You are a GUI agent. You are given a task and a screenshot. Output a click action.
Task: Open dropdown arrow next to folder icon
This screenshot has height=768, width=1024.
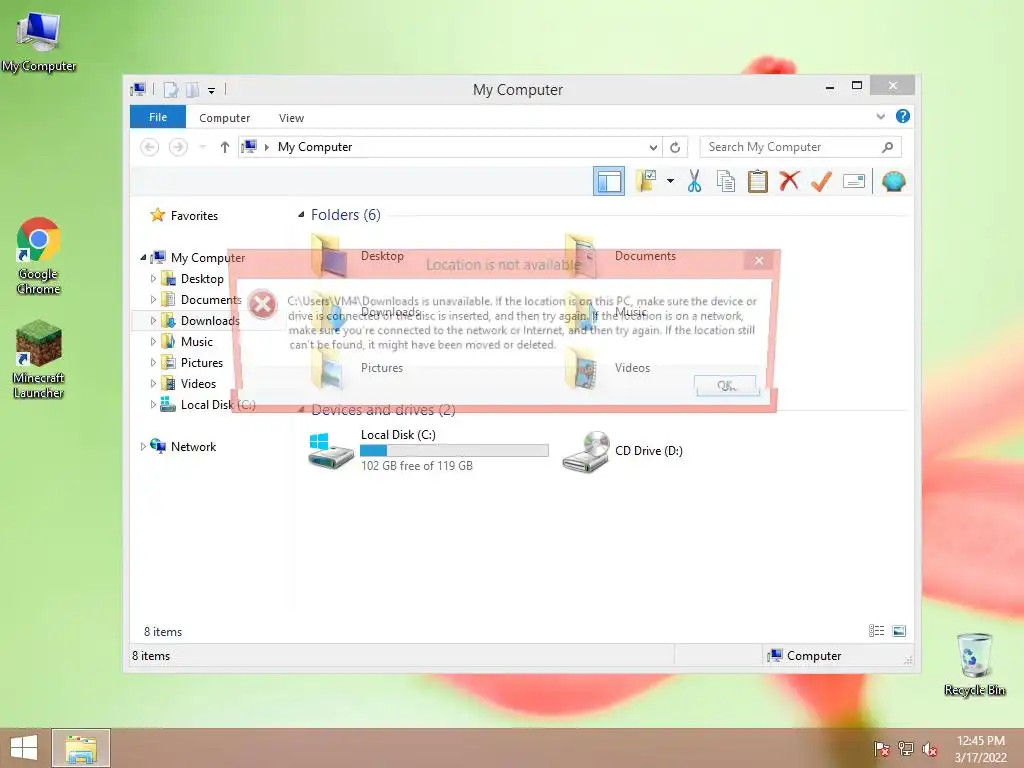670,181
